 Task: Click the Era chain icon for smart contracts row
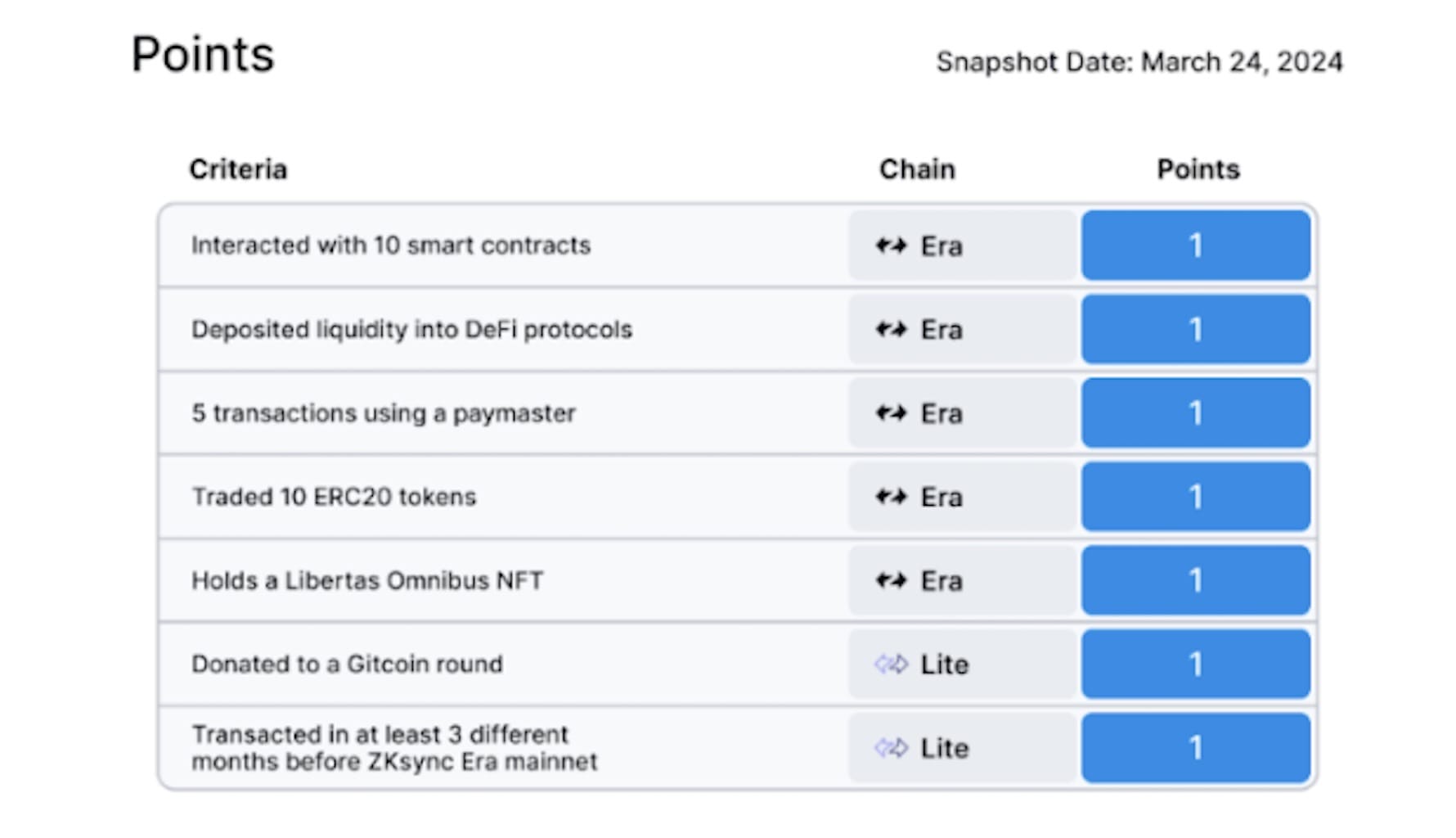tap(891, 246)
